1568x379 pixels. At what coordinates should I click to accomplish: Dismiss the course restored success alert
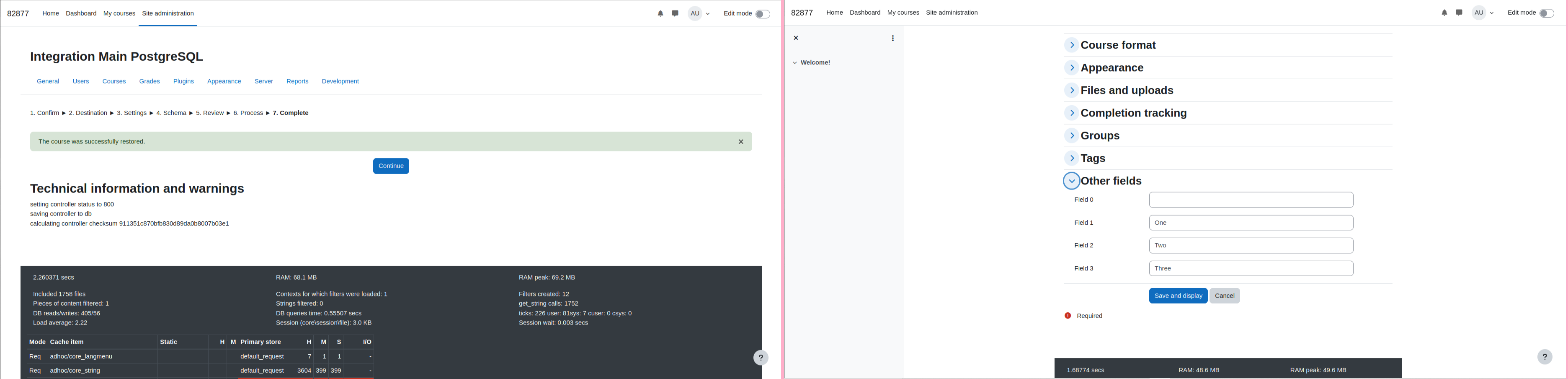click(741, 141)
